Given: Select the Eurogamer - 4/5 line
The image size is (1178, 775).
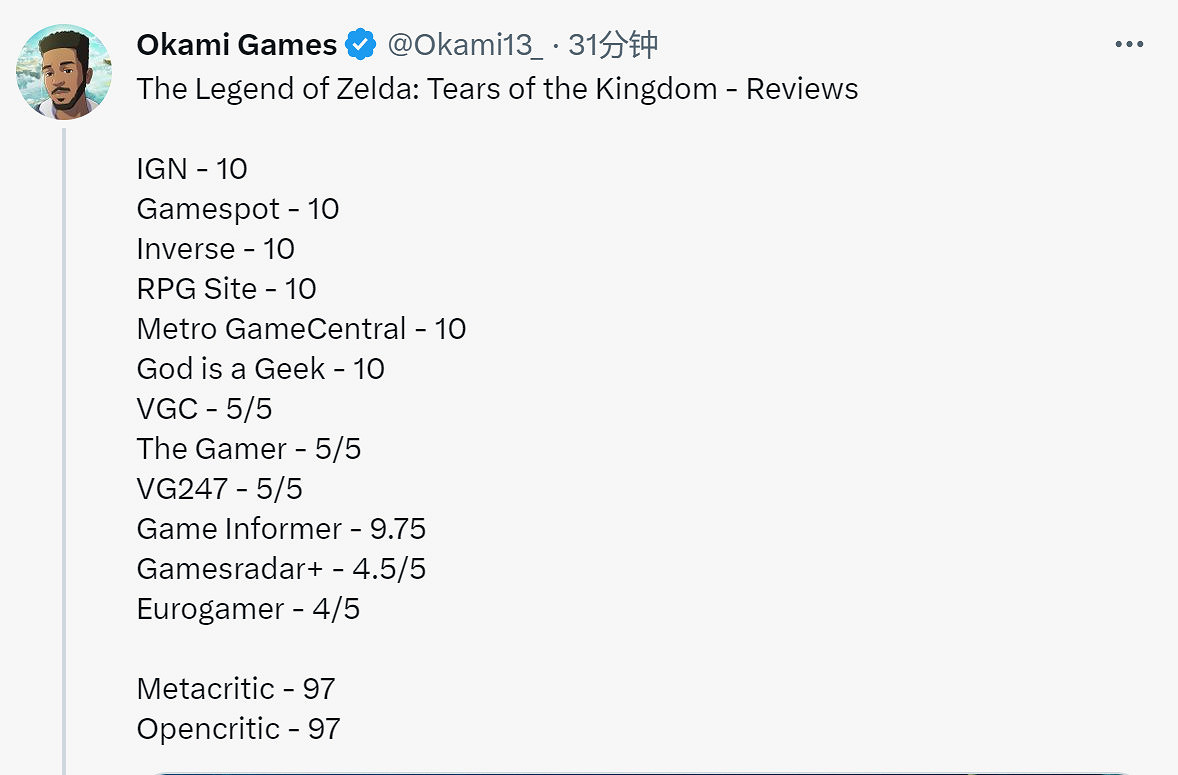Looking at the screenshot, I should [248, 609].
